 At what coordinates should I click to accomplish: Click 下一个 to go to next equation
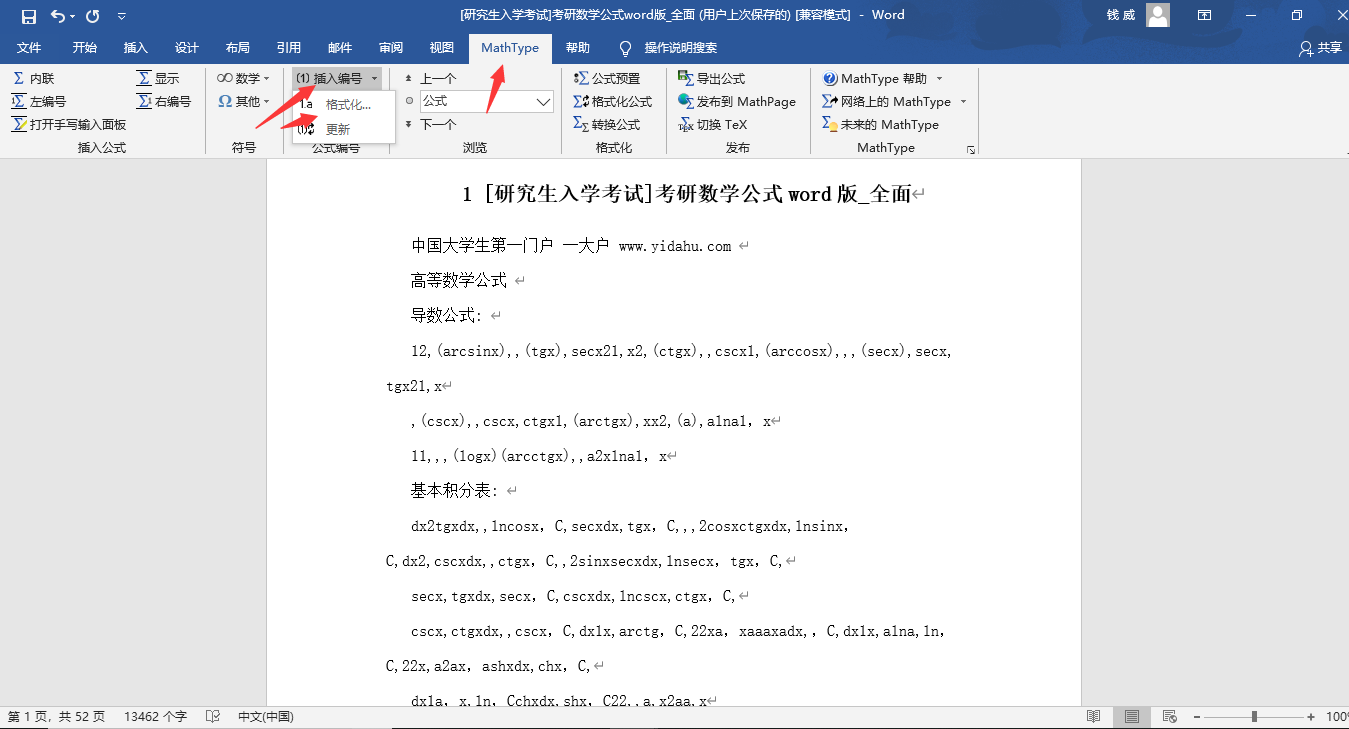[x=435, y=124]
